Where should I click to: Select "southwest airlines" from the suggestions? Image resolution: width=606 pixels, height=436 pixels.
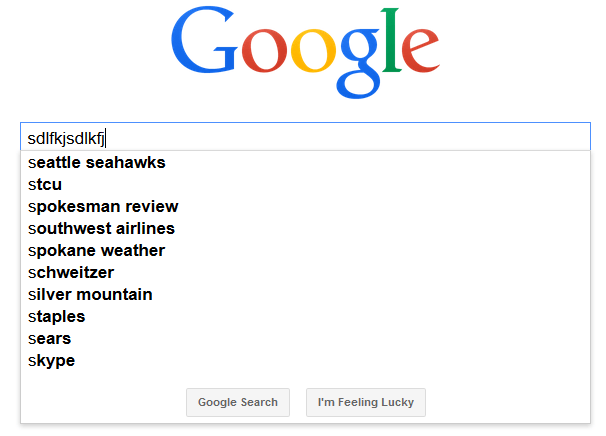(101, 228)
